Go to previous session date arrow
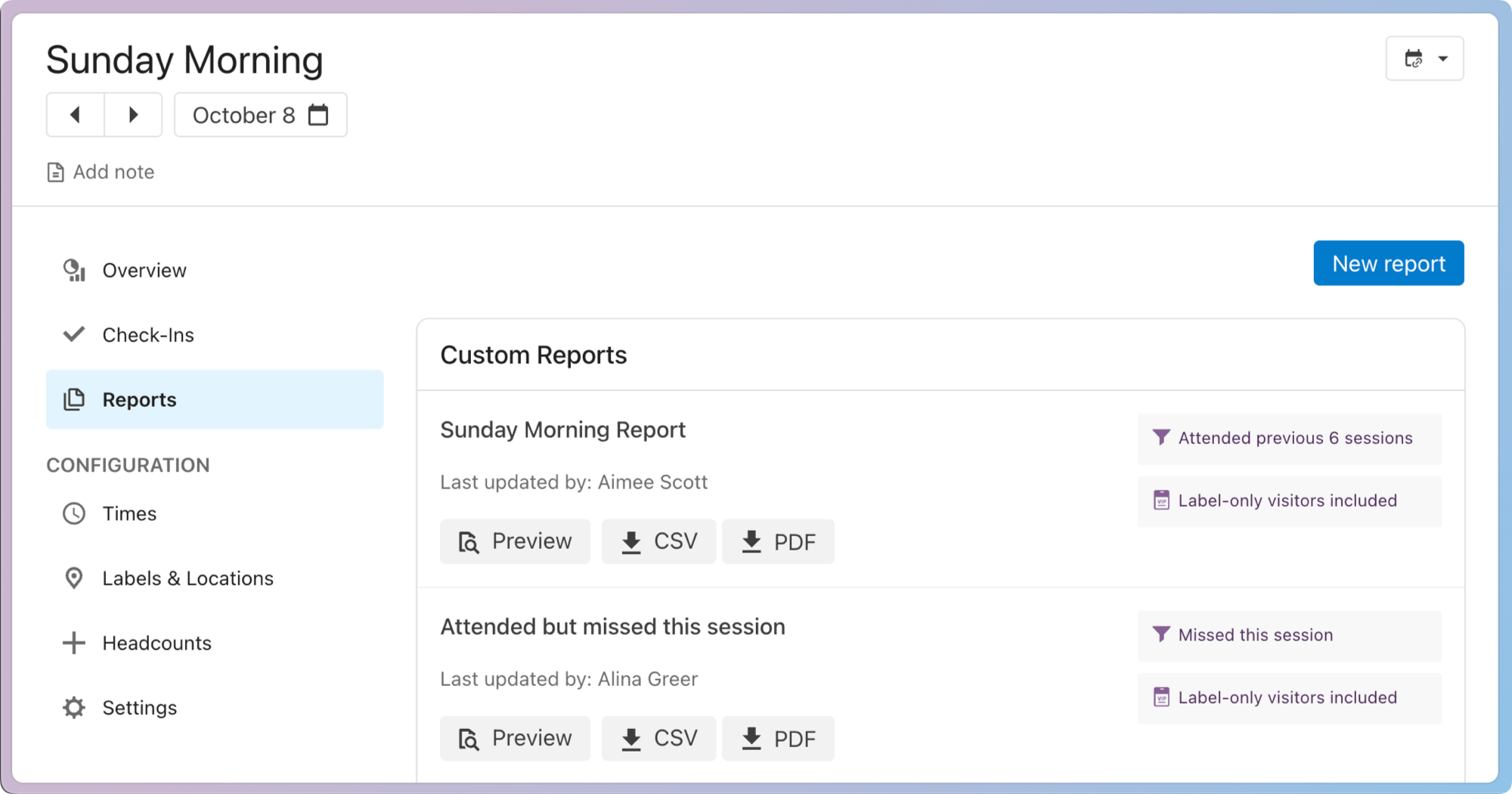Screen dimensions: 1512x794 [x=75, y=115]
